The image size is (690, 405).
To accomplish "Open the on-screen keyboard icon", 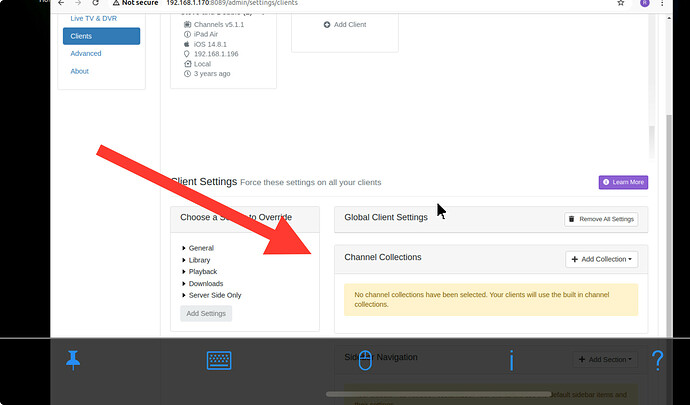I will pyautogui.click(x=220, y=360).
